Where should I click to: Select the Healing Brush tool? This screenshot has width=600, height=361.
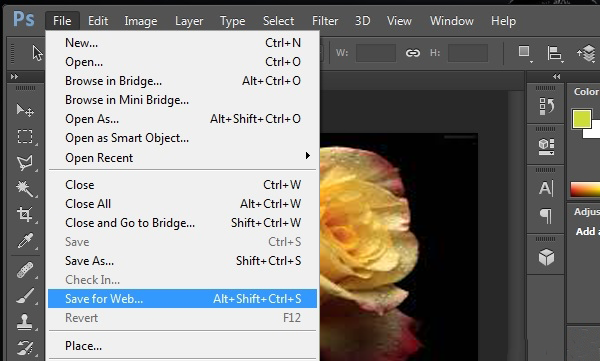tap(25, 270)
